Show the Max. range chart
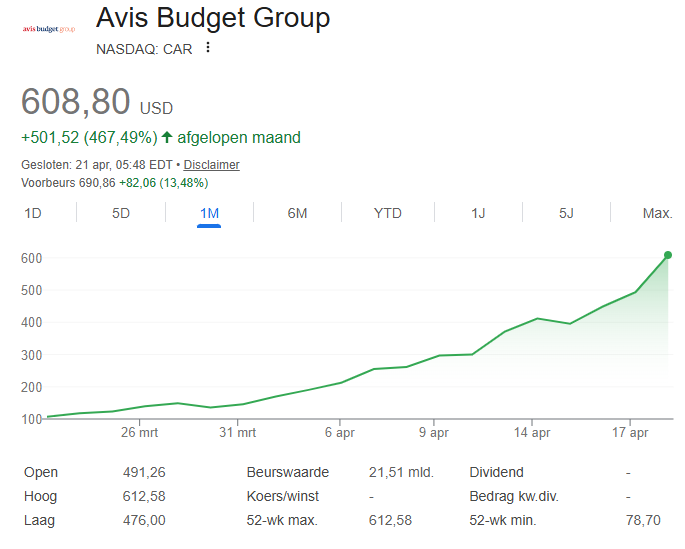The width and height of the screenshot is (685, 549). [x=657, y=213]
